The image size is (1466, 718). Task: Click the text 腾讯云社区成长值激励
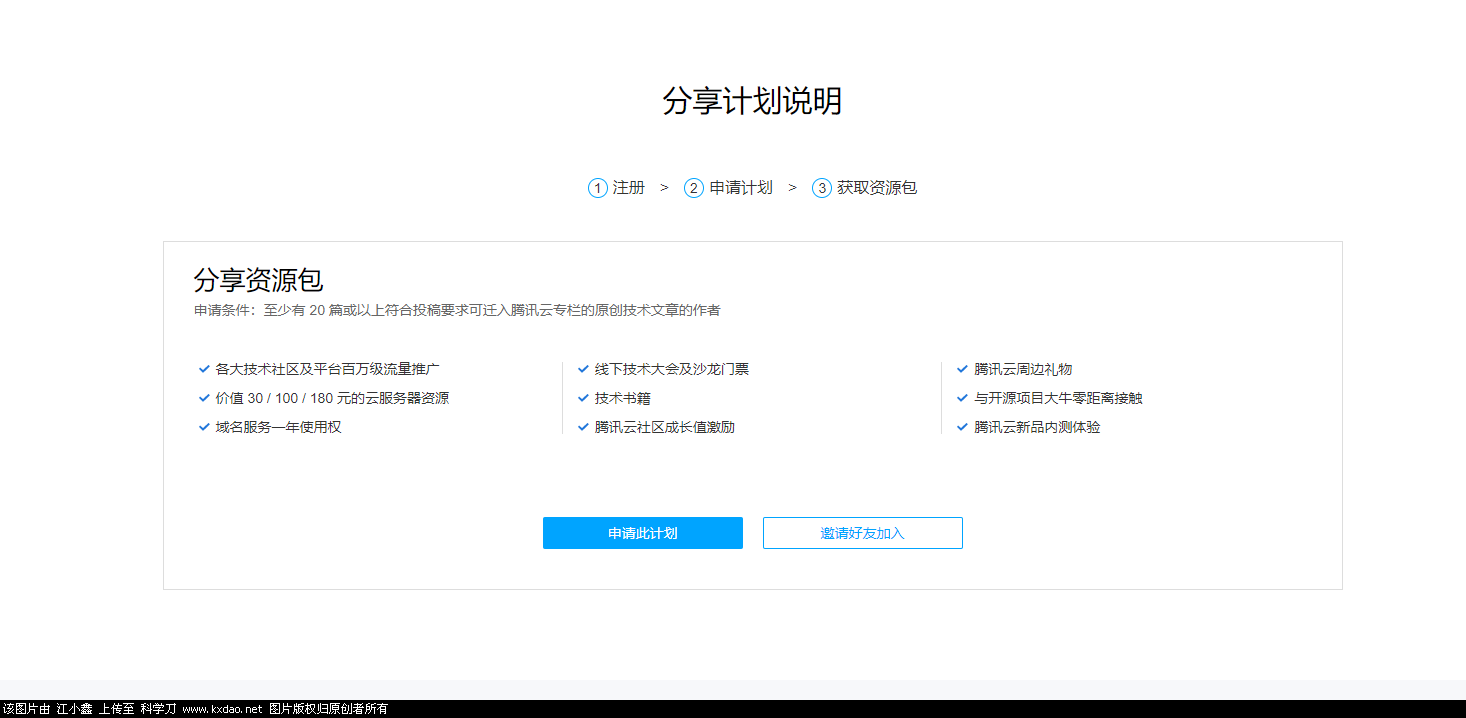(664, 427)
